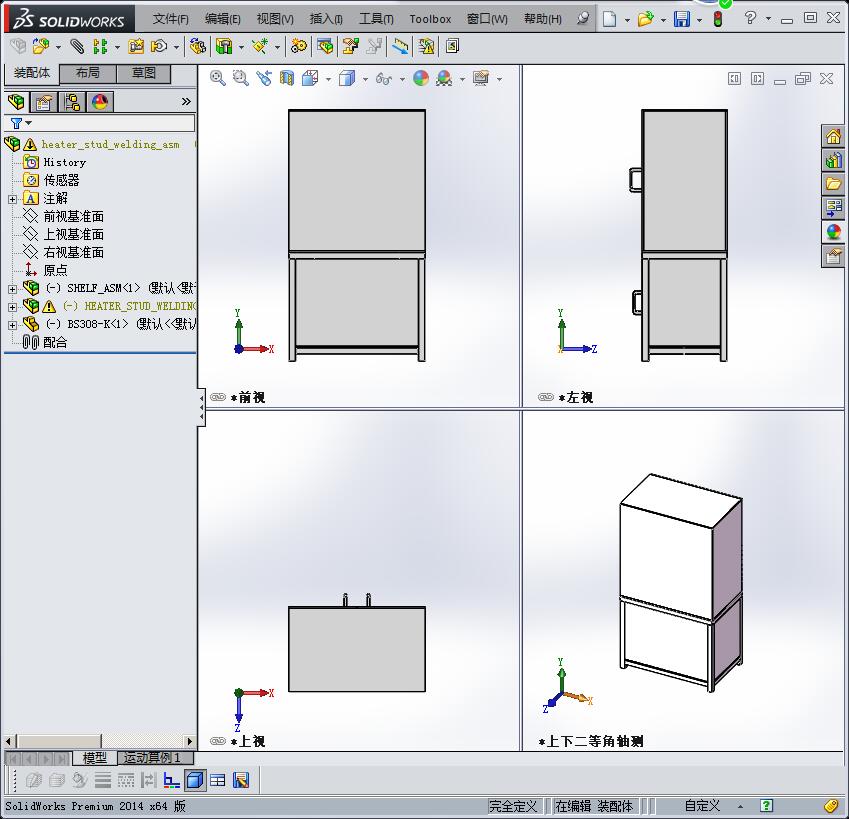Click the Linear Component Pattern icon
849x819 pixels.
[x=100, y=47]
